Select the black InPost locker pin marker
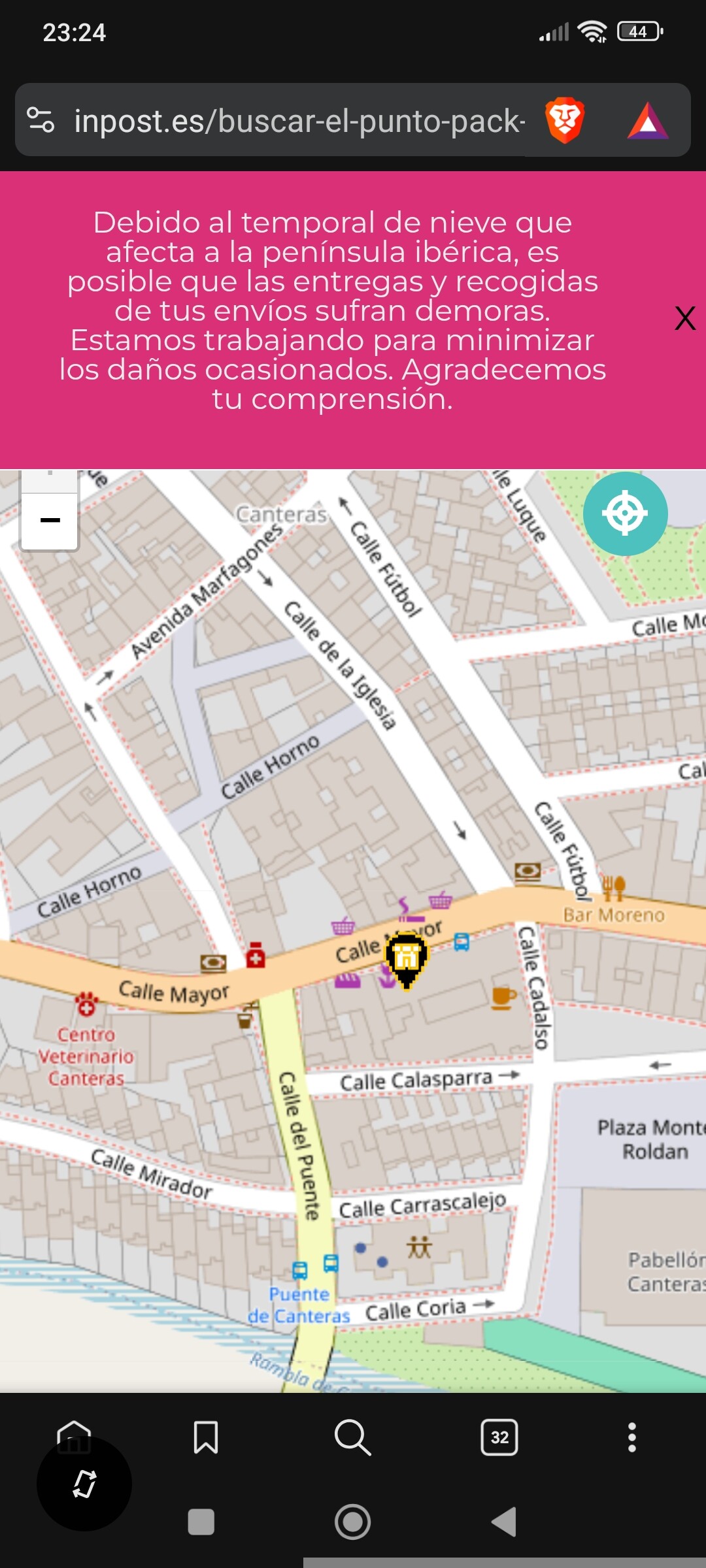This screenshot has width=706, height=1568. click(x=407, y=960)
